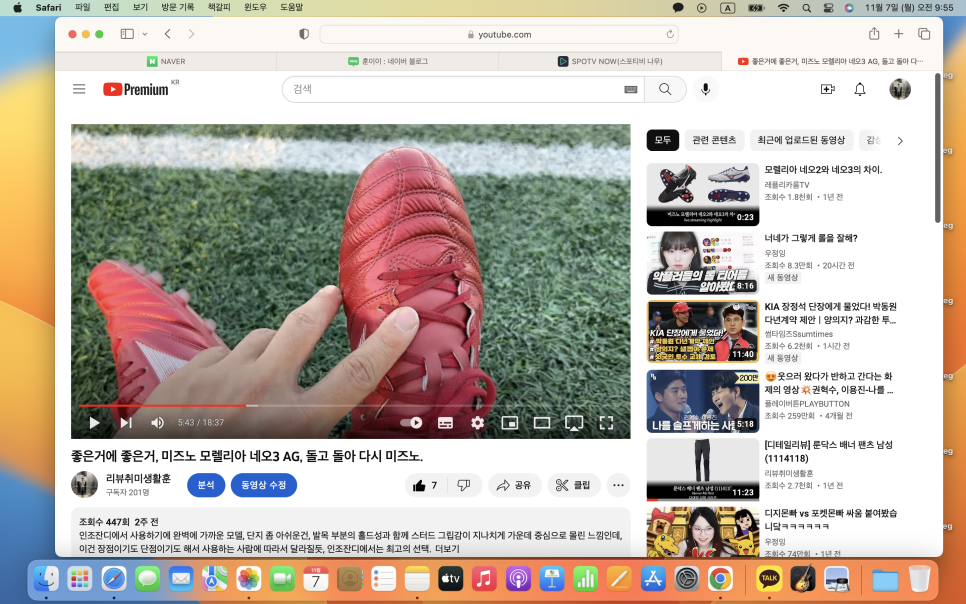Show the Safari tab overview
Screen dimensions: 966x604
924,34
